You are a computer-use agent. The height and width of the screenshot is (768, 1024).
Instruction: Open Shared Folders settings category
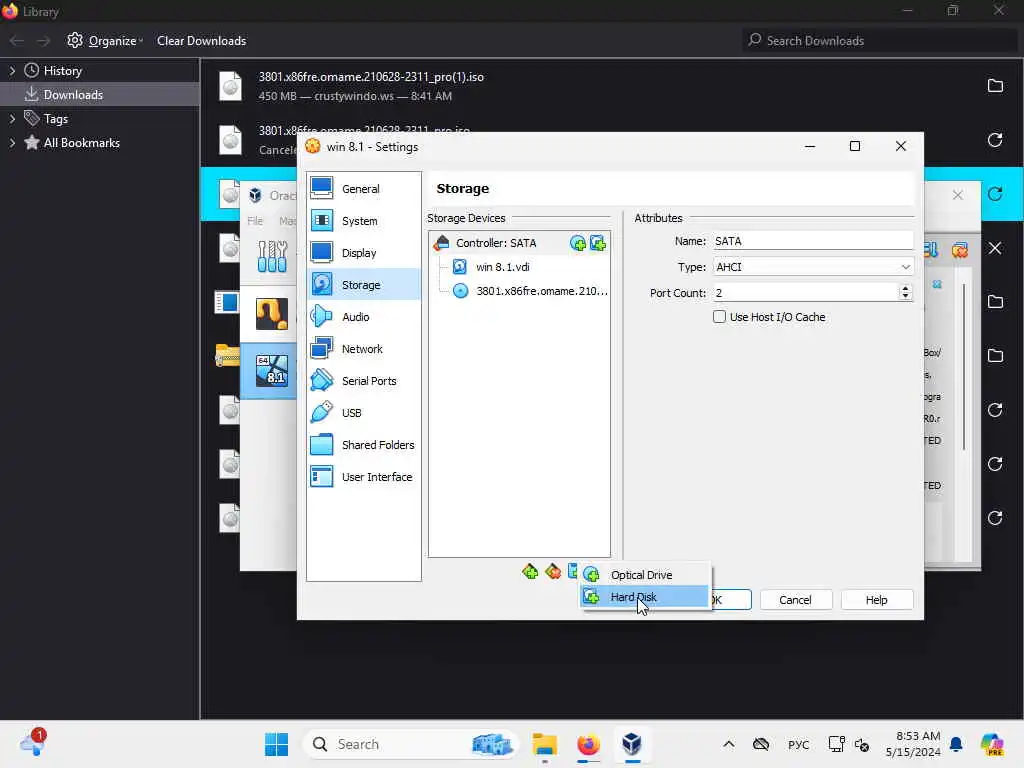(x=364, y=445)
